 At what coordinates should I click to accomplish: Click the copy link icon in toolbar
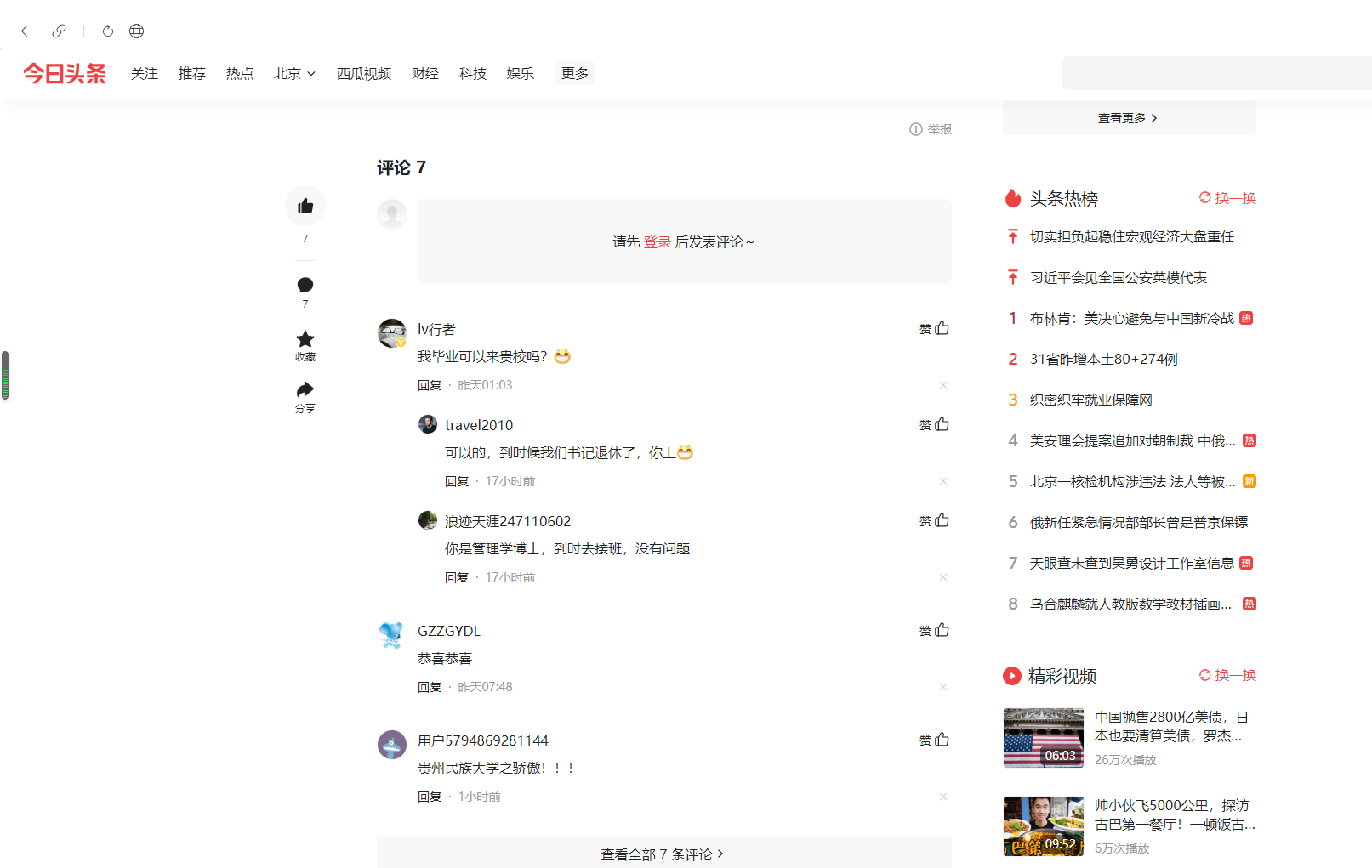(59, 31)
